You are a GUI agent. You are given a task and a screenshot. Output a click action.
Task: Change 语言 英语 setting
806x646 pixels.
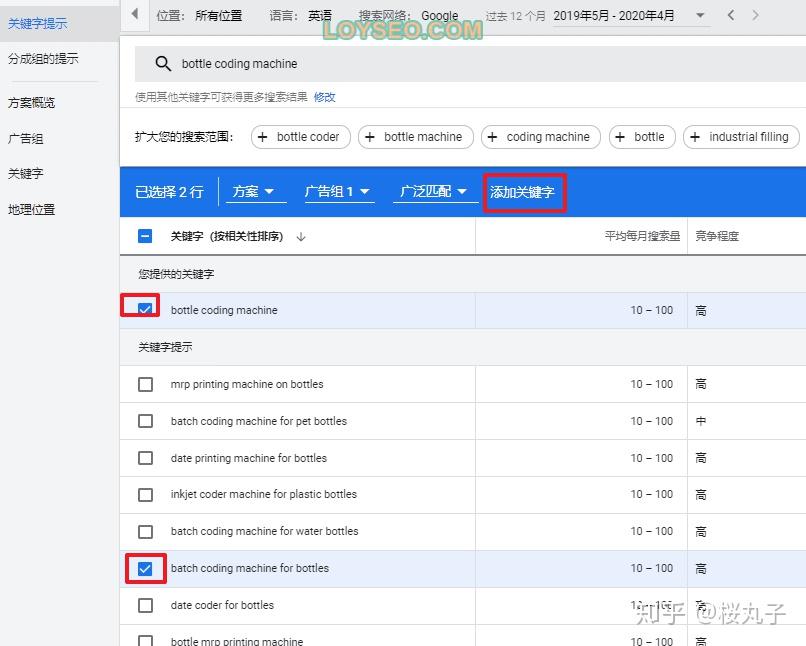[301, 16]
